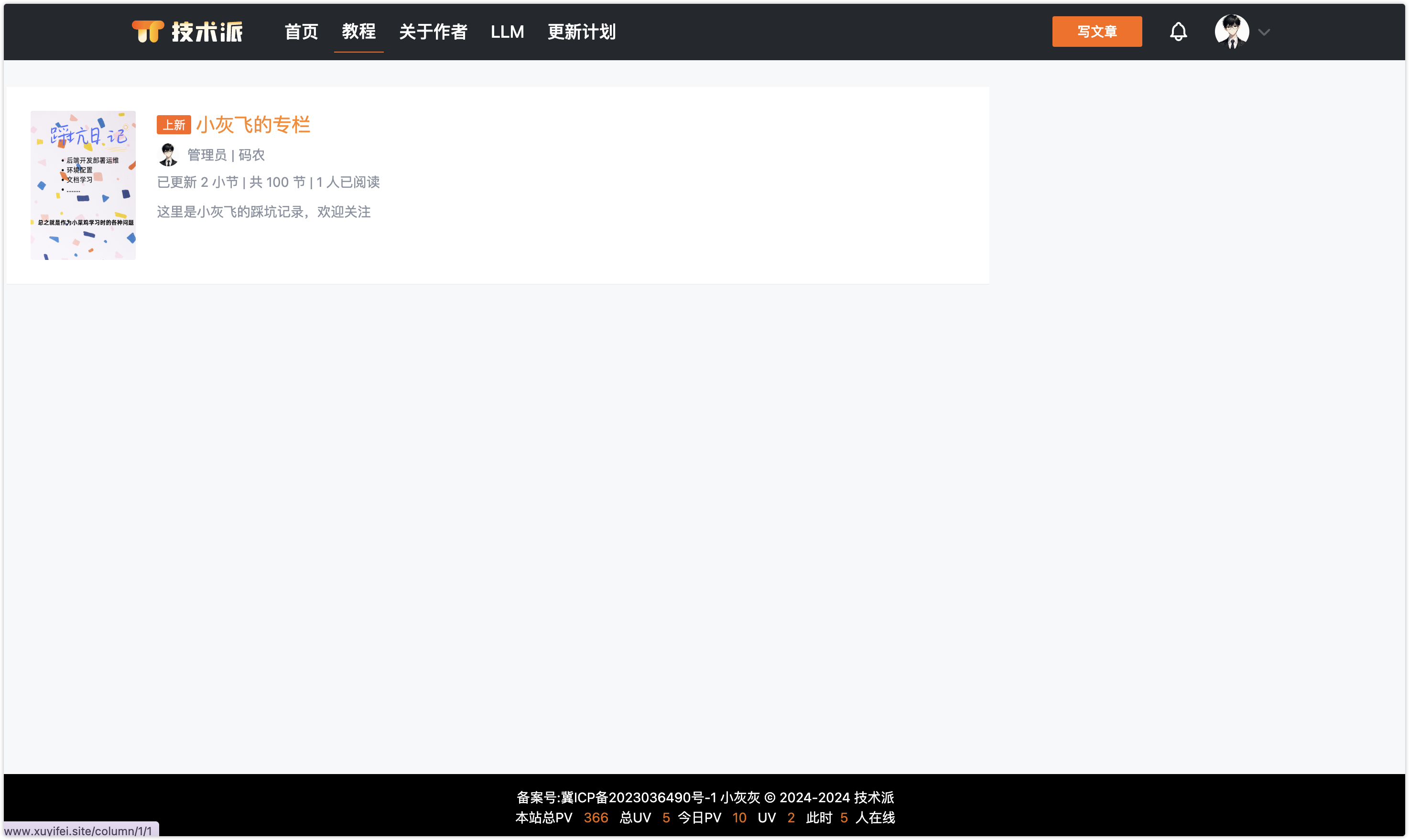Click the user avatar in header
The height and width of the screenshot is (840, 1409).
1231,32
